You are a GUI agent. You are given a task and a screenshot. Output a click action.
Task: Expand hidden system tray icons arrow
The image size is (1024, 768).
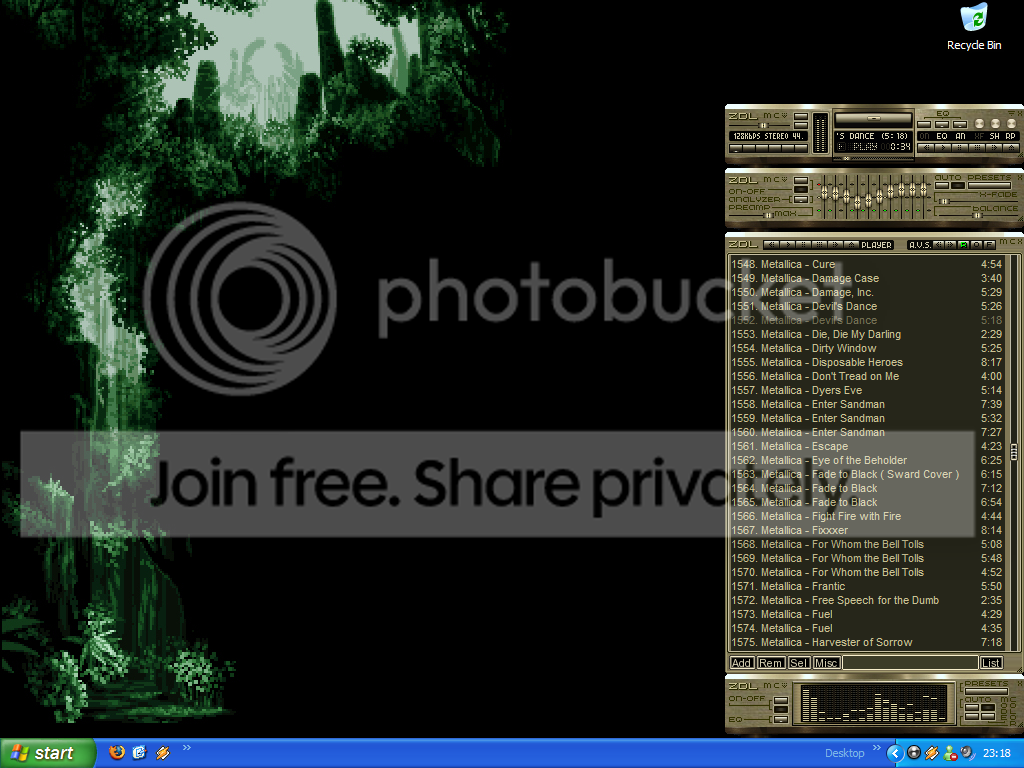(895, 754)
